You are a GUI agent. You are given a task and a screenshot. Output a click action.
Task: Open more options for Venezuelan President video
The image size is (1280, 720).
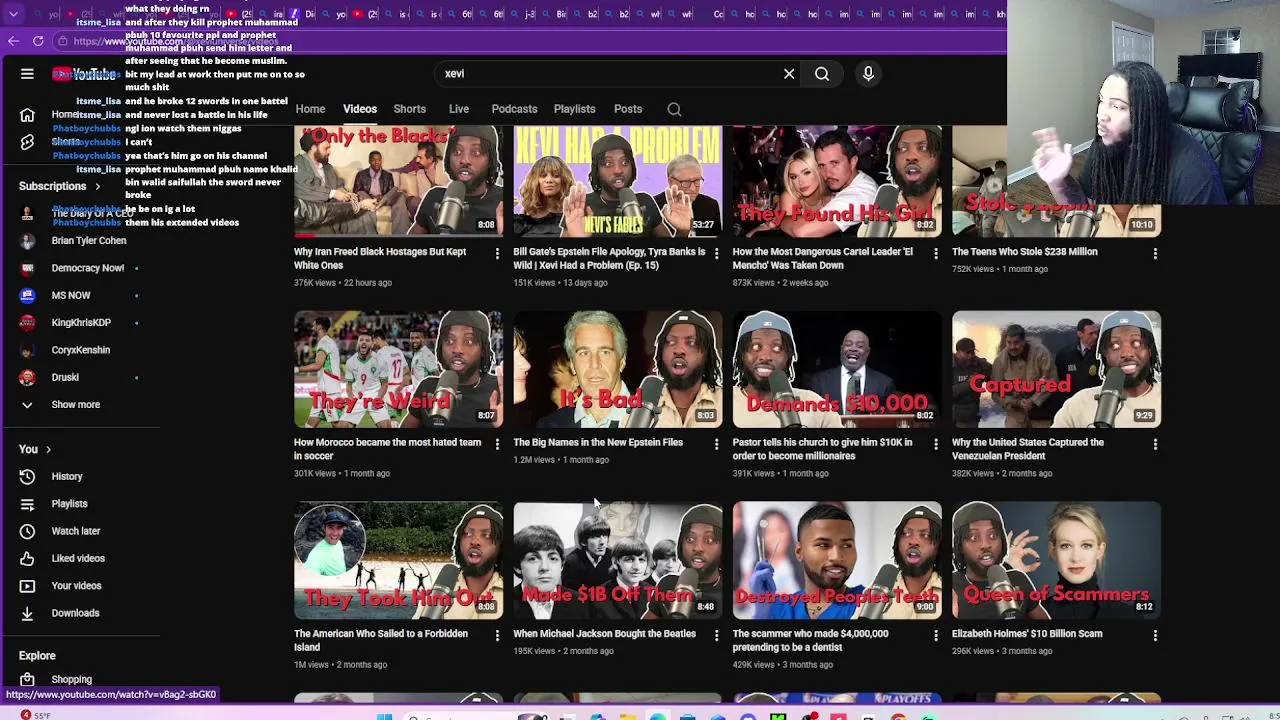pyautogui.click(x=1155, y=444)
